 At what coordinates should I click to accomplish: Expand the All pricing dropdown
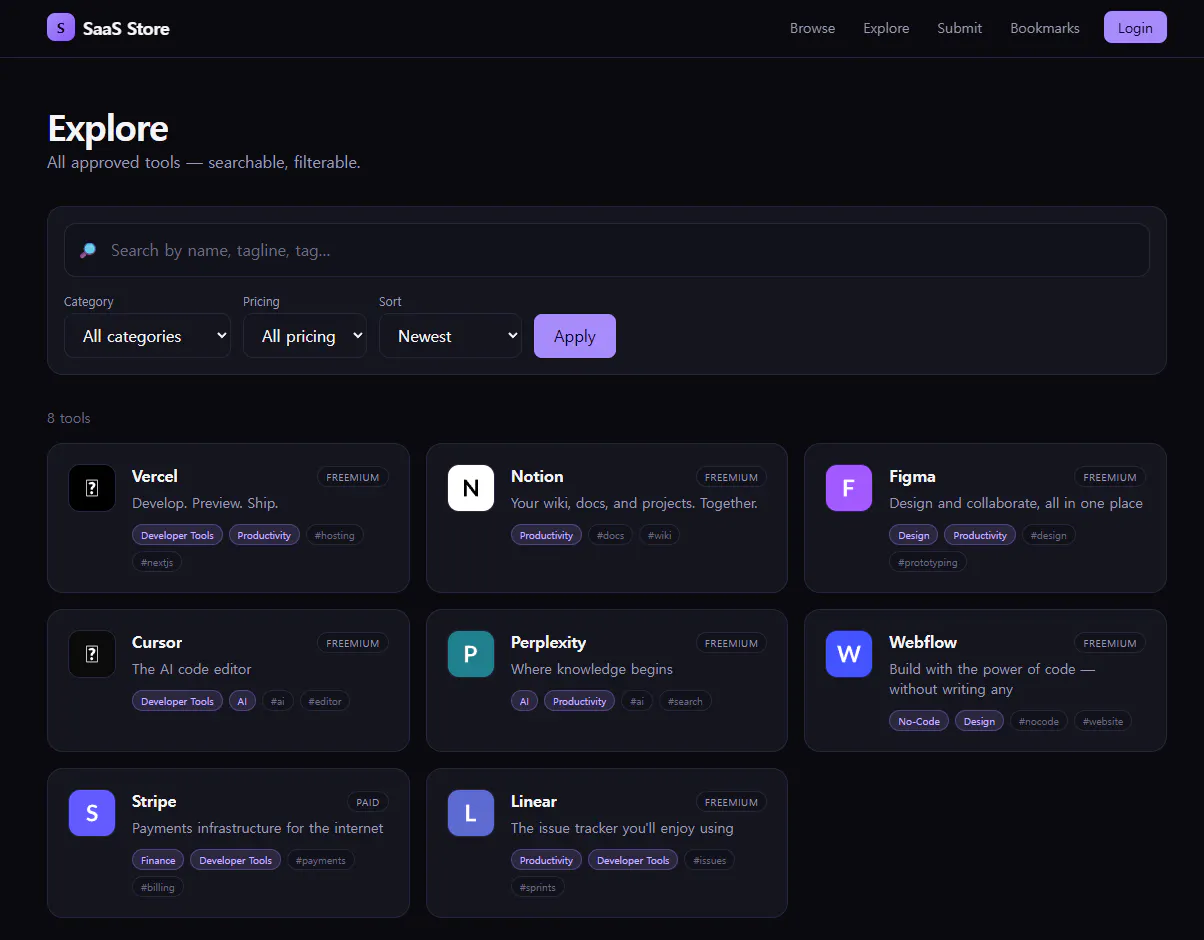tap(305, 336)
